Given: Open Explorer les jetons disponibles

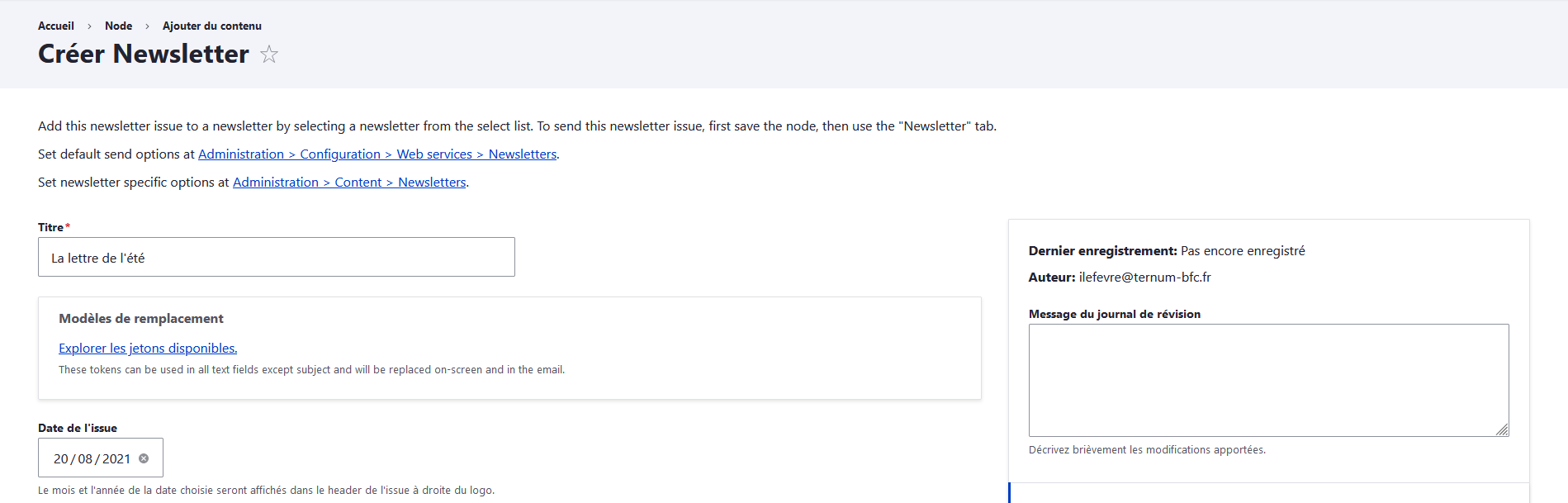Looking at the screenshot, I should [x=148, y=349].
